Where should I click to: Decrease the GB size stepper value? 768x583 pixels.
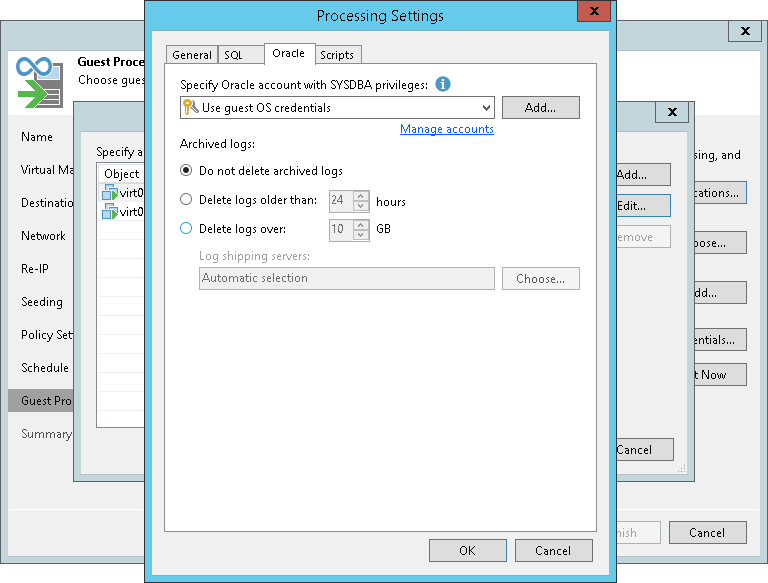(361, 235)
